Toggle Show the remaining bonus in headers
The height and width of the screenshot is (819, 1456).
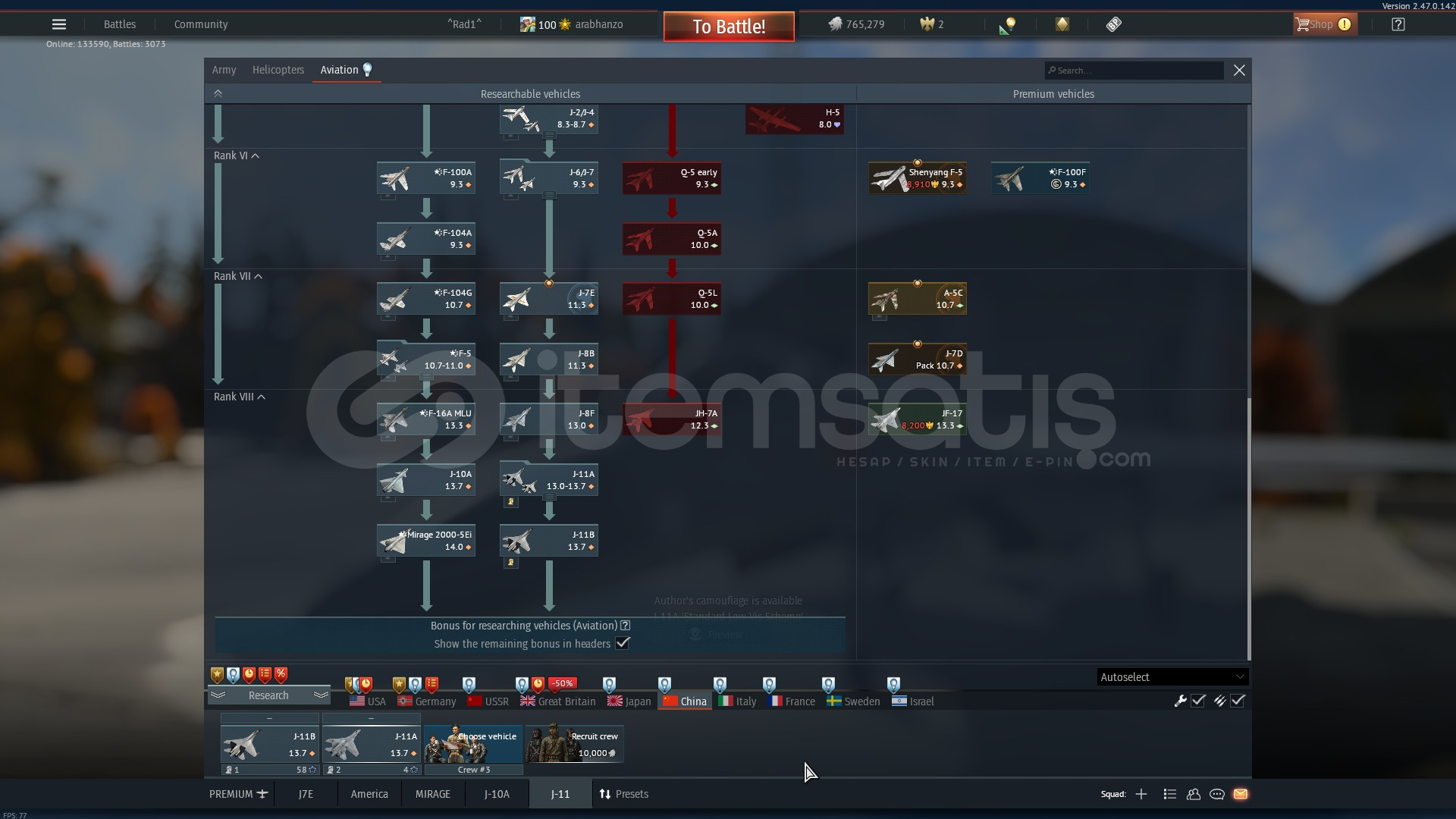pyautogui.click(x=623, y=643)
